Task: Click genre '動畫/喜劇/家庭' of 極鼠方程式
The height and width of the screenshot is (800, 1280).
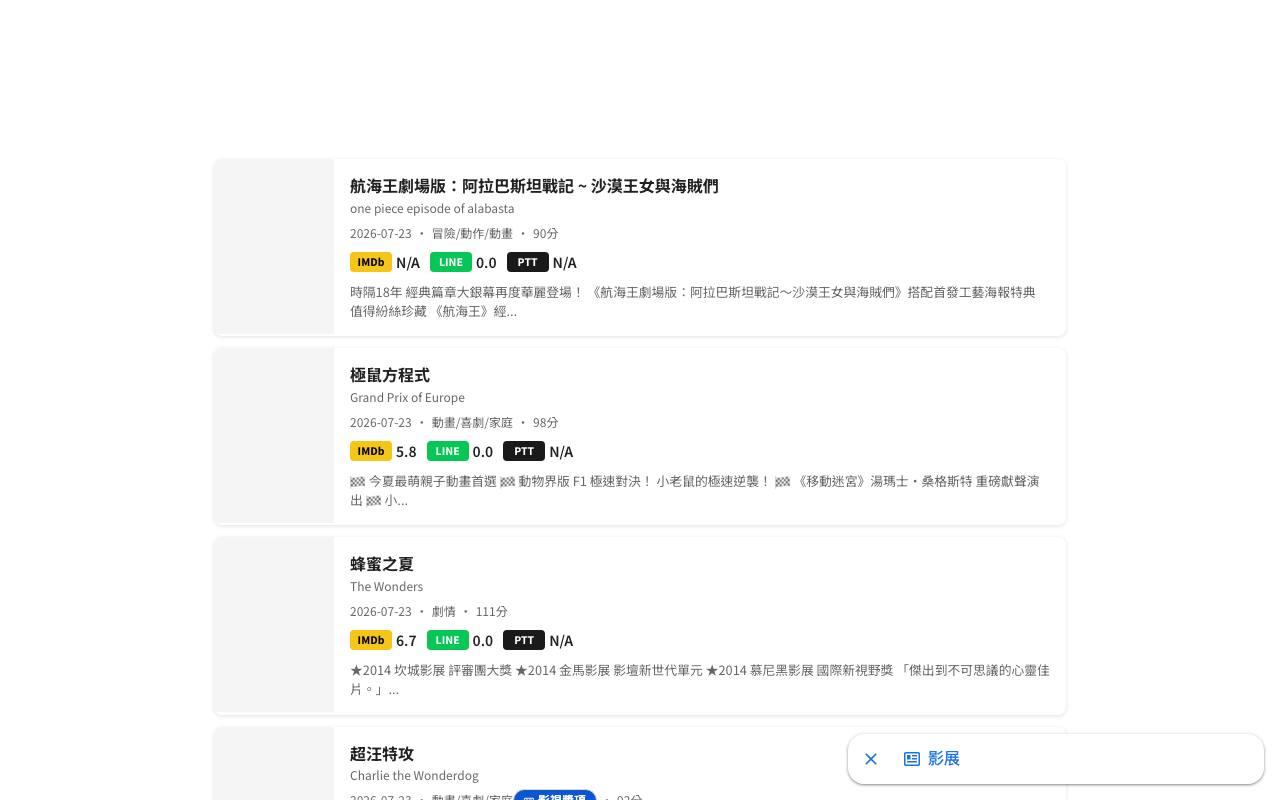Action: pyautogui.click(x=472, y=423)
